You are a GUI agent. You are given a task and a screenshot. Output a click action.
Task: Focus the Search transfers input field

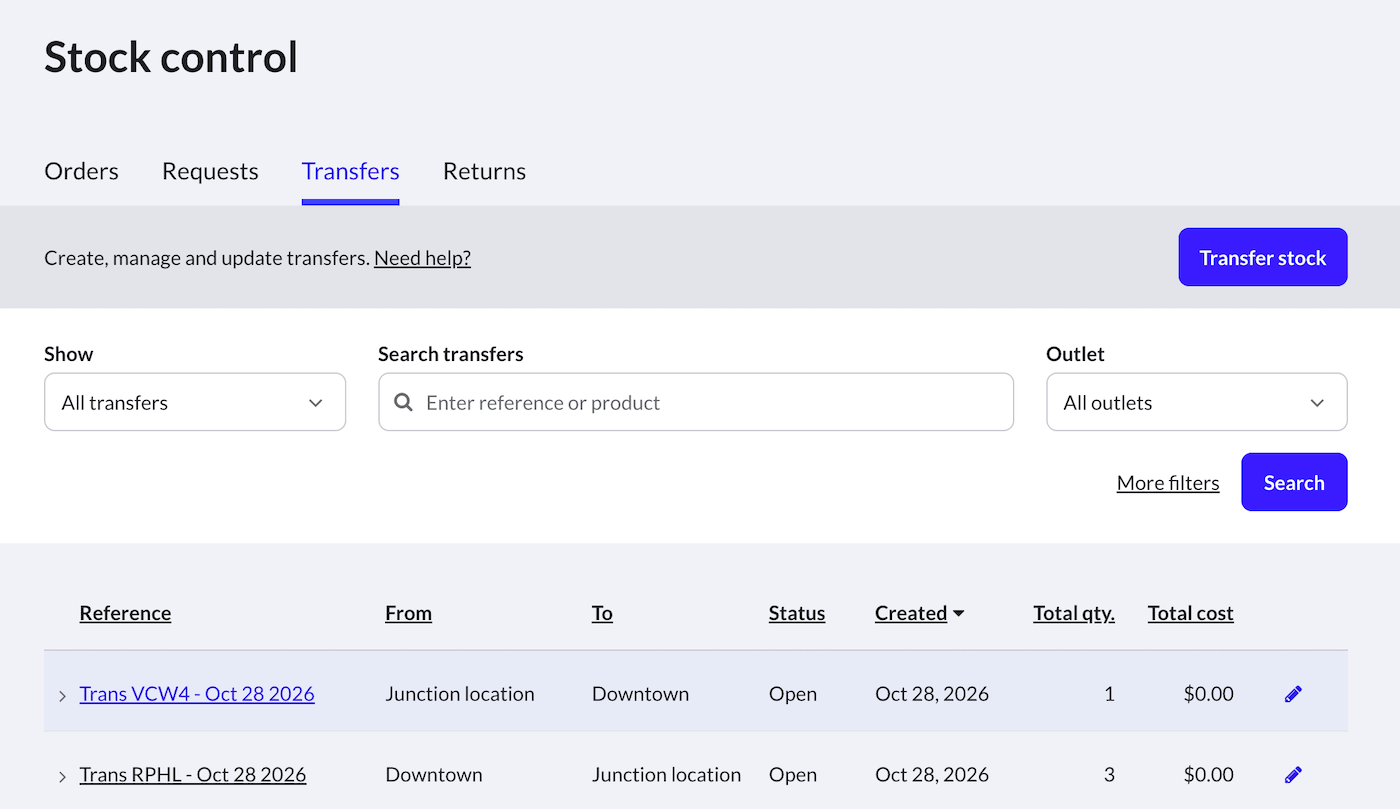(696, 402)
